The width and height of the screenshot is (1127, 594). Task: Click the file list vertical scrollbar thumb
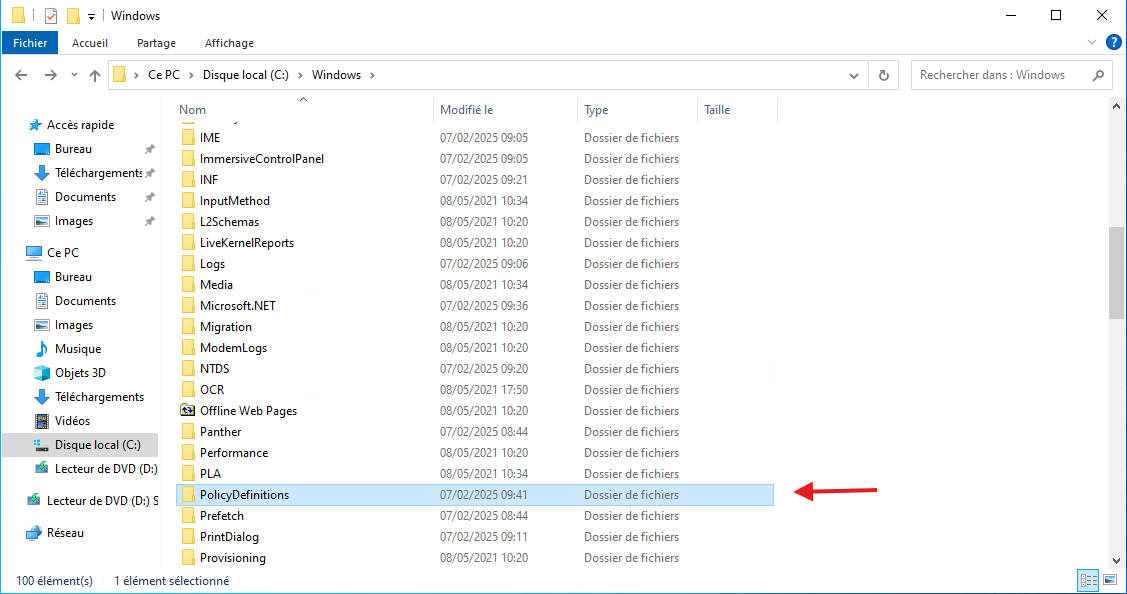point(1116,273)
